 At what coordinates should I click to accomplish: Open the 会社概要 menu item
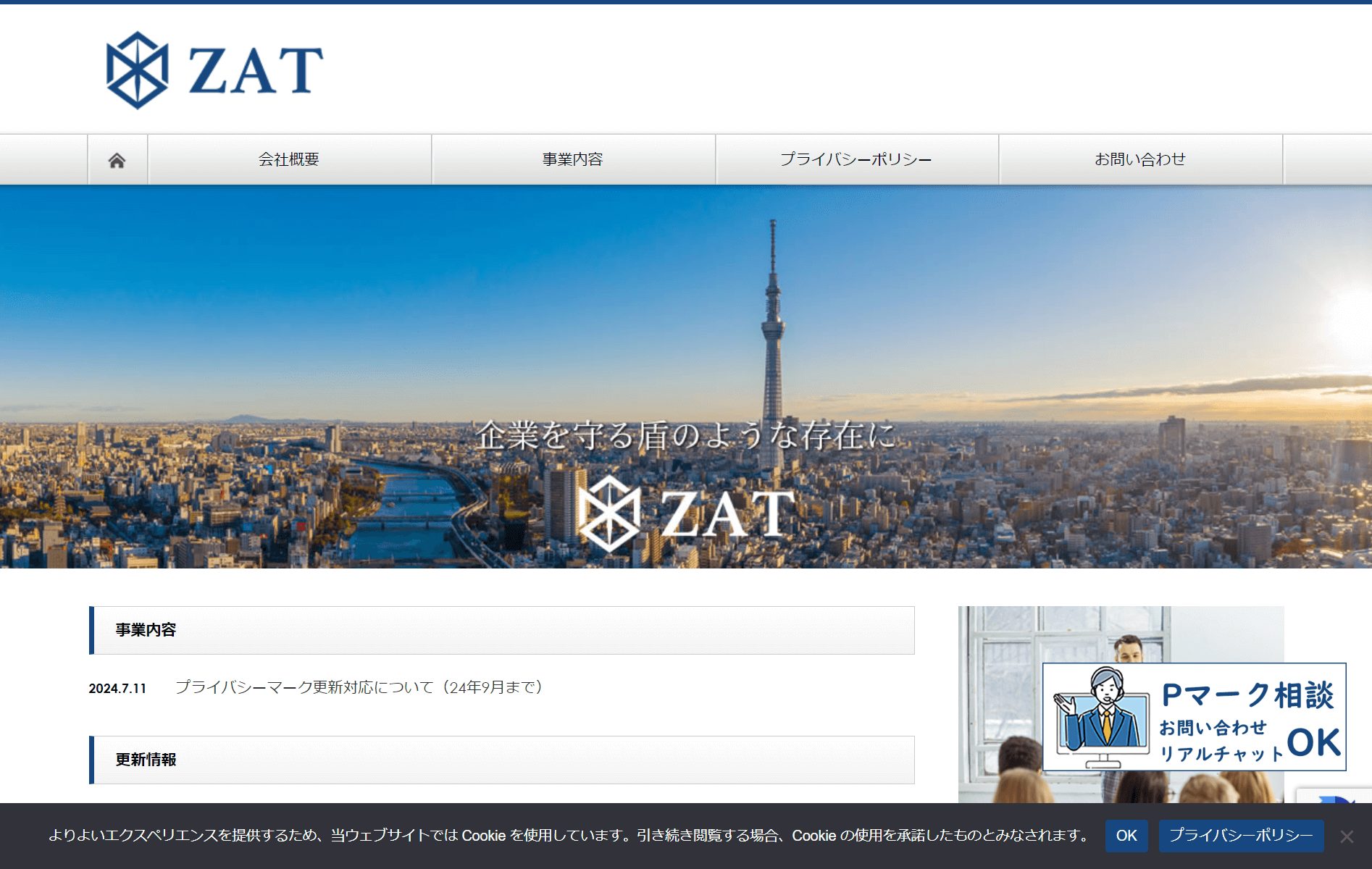[289, 160]
